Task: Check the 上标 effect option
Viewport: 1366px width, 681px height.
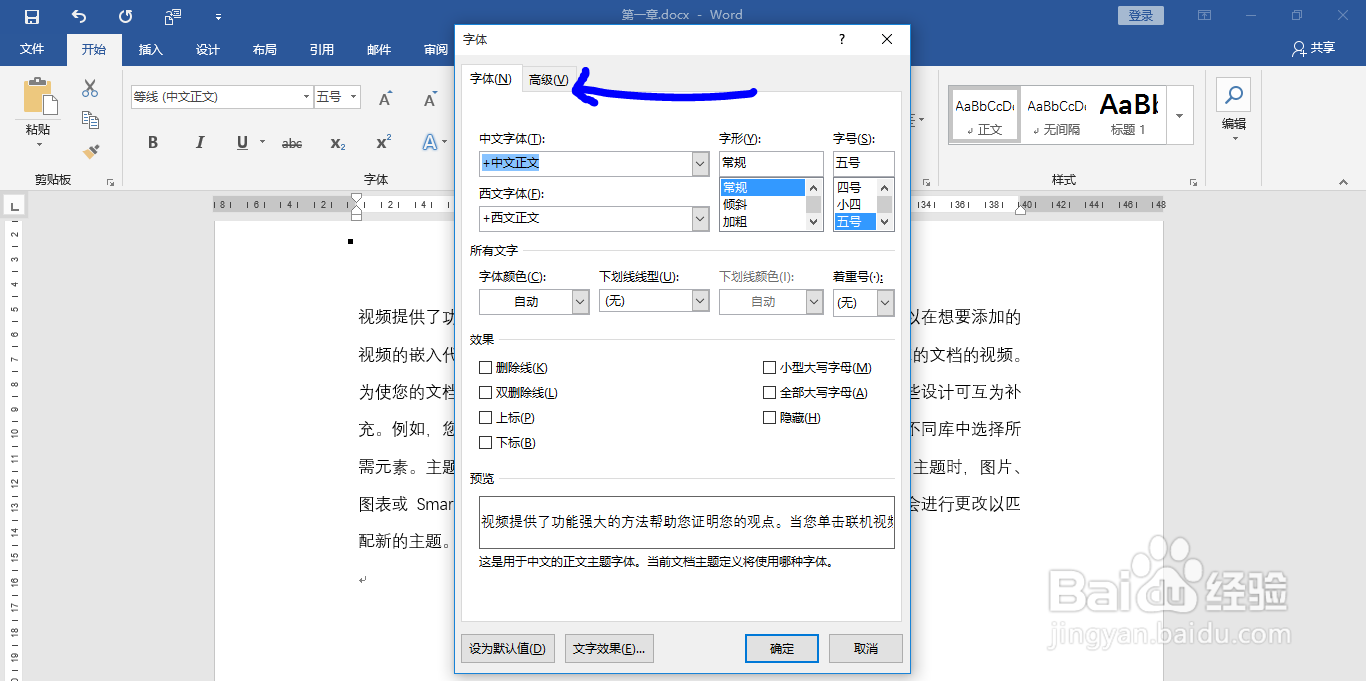Action: pyautogui.click(x=487, y=417)
